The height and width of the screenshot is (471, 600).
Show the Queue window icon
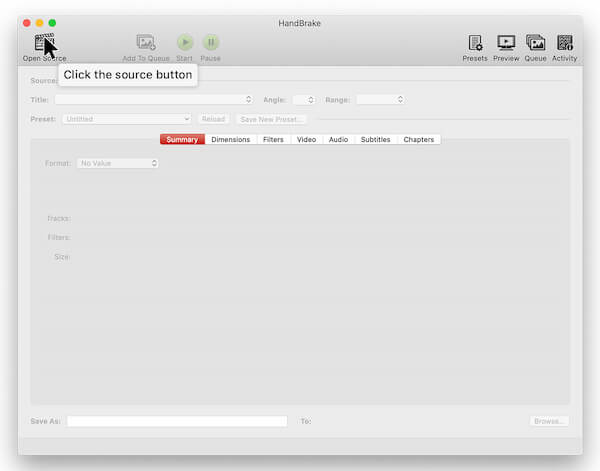pyautogui.click(x=535, y=42)
